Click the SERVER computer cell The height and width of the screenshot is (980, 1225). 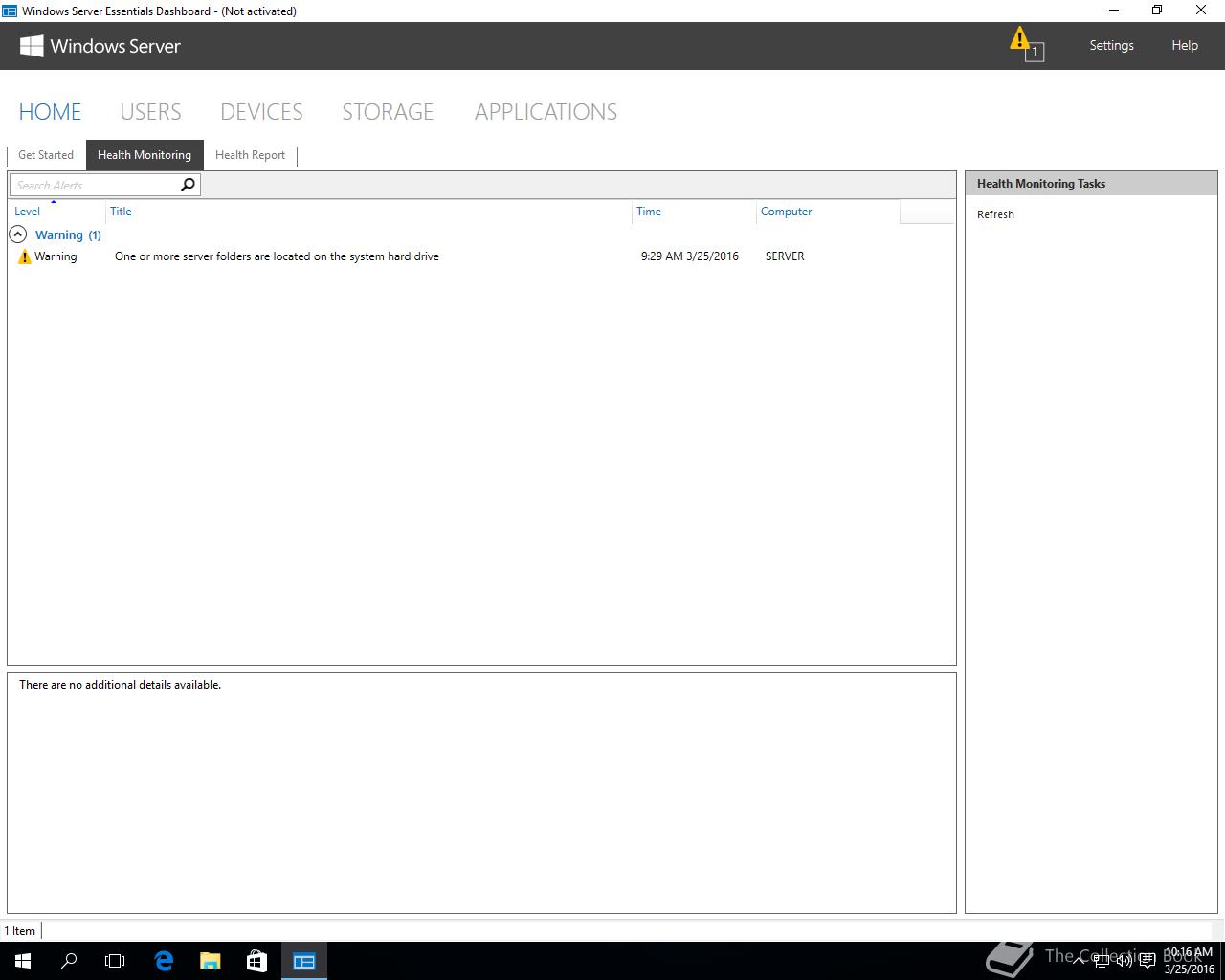click(785, 256)
